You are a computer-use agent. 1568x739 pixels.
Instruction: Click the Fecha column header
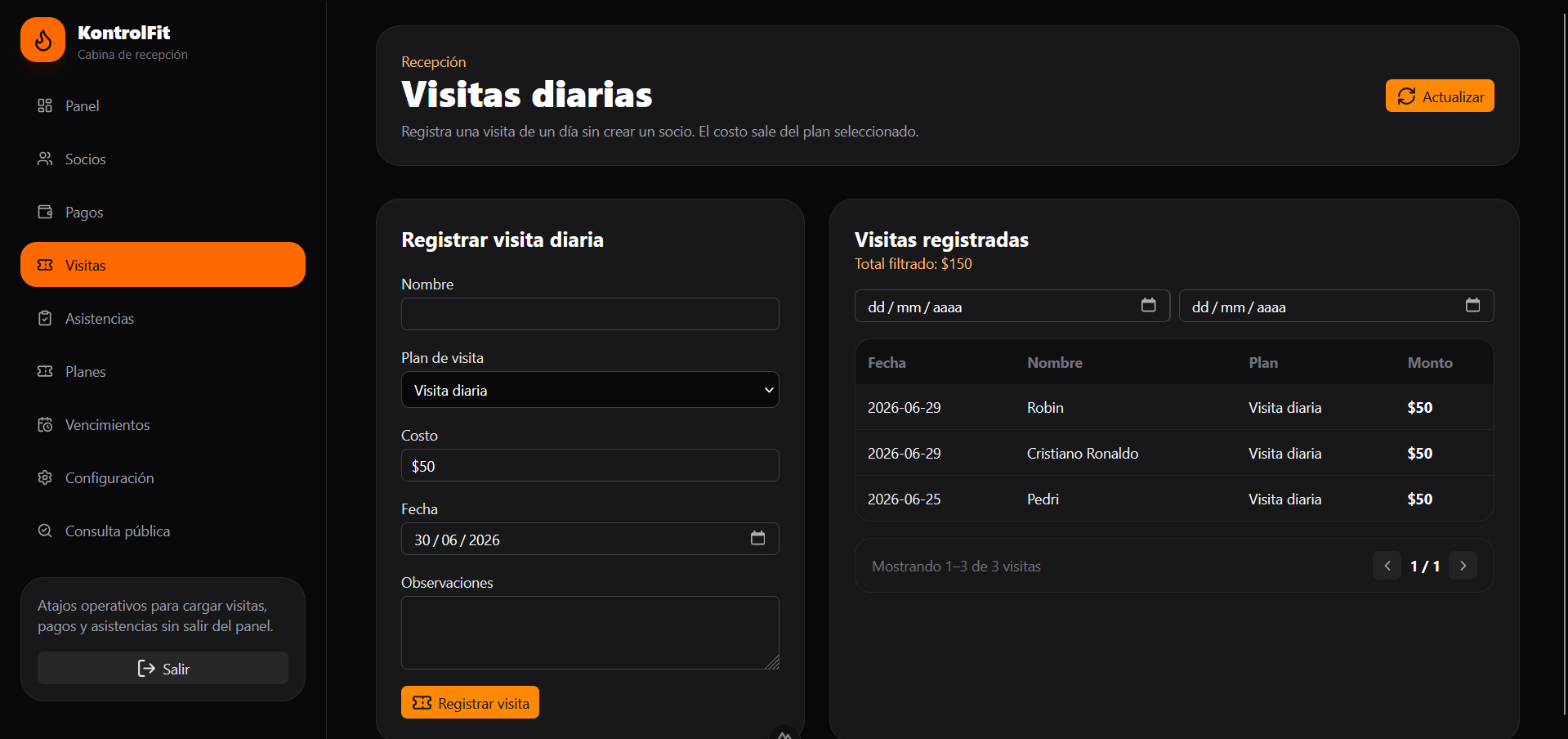tap(887, 362)
